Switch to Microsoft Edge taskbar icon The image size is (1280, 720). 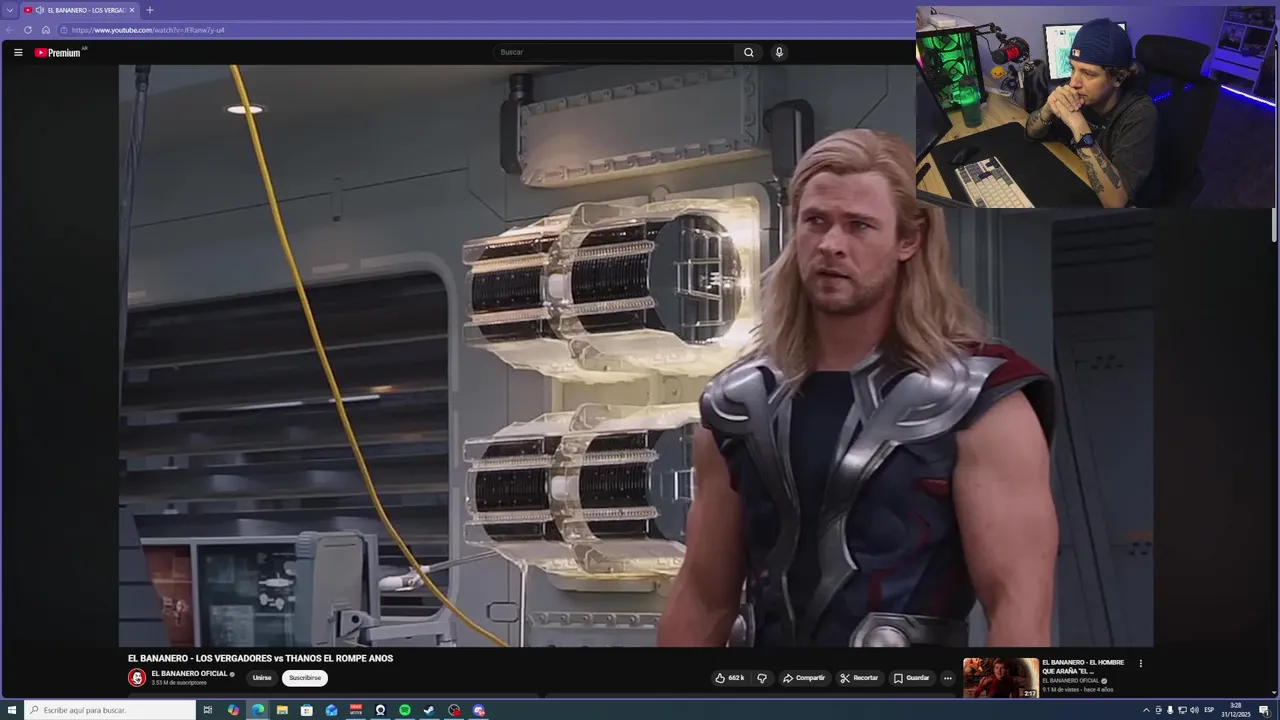[x=258, y=710]
